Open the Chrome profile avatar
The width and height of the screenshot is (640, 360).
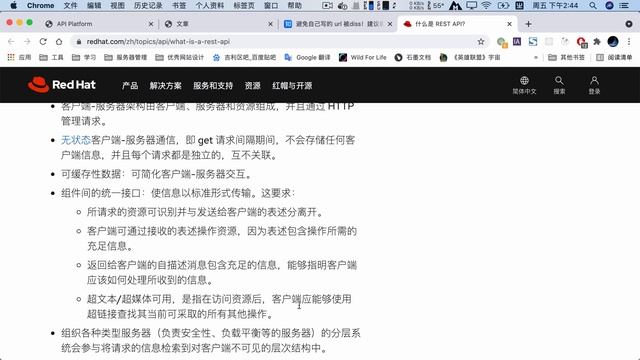(x=613, y=41)
